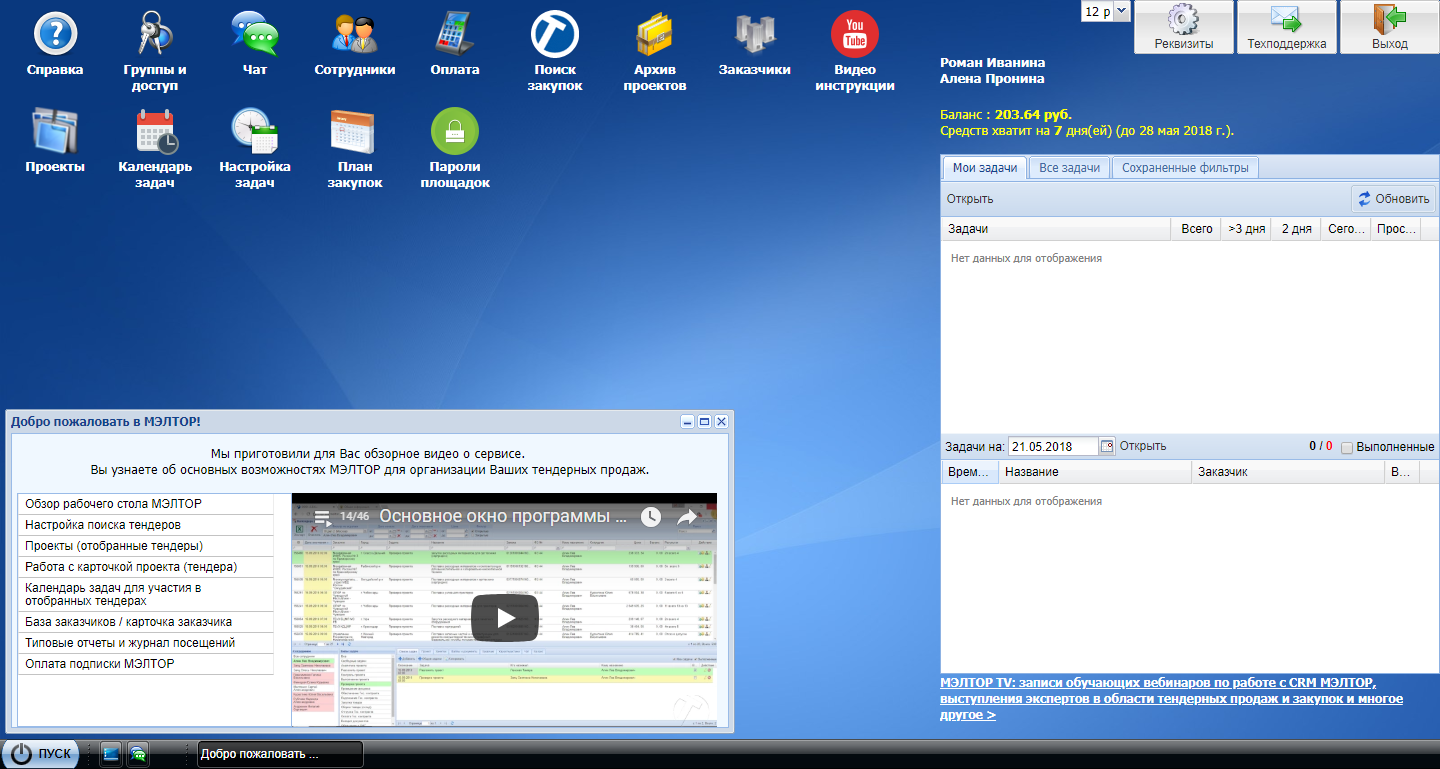Click the task date input field
This screenshot has width=1440, height=769.
pyautogui.click(x=1053, y=447)
